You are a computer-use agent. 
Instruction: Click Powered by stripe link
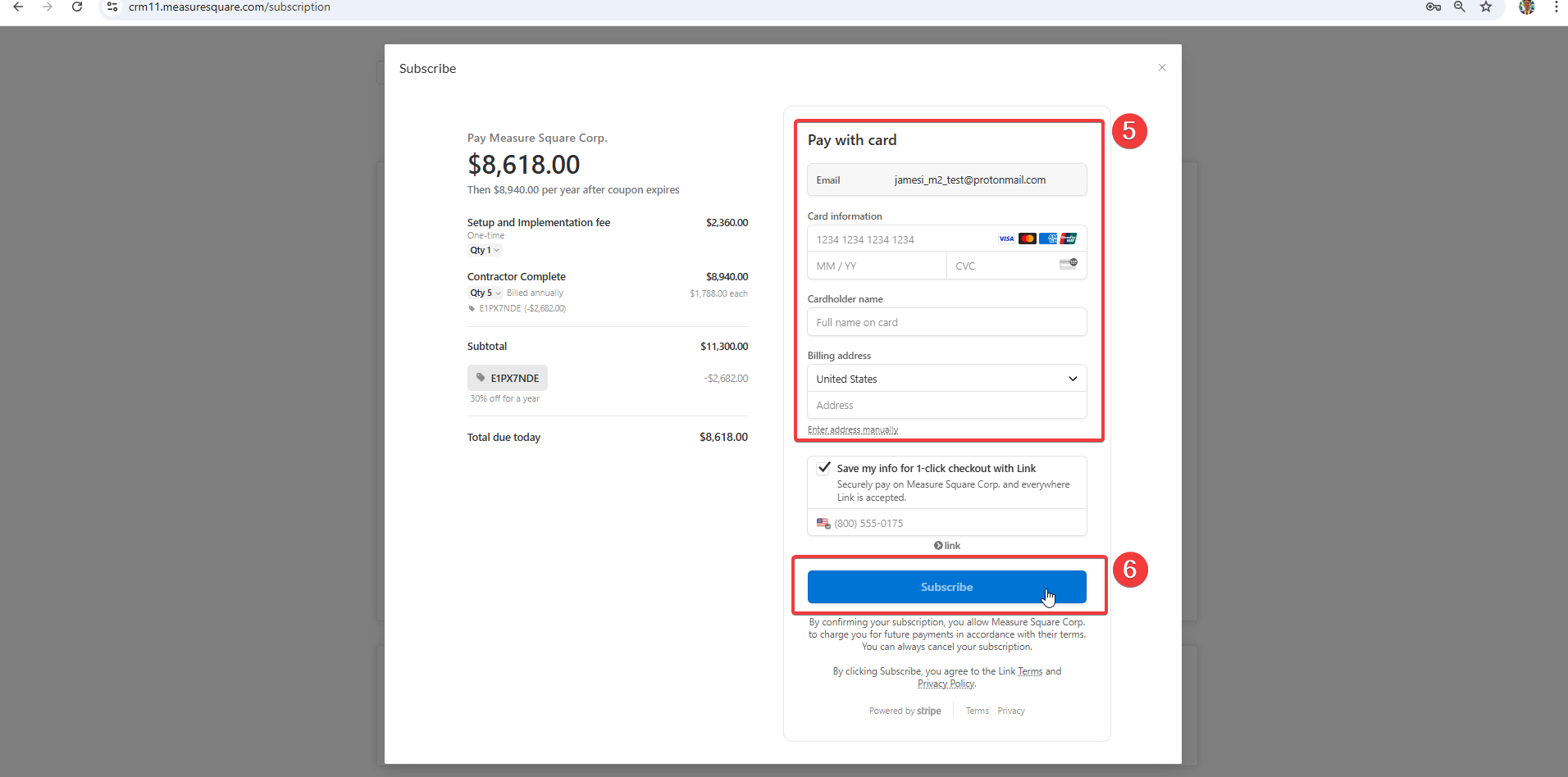tap(905, 711)
